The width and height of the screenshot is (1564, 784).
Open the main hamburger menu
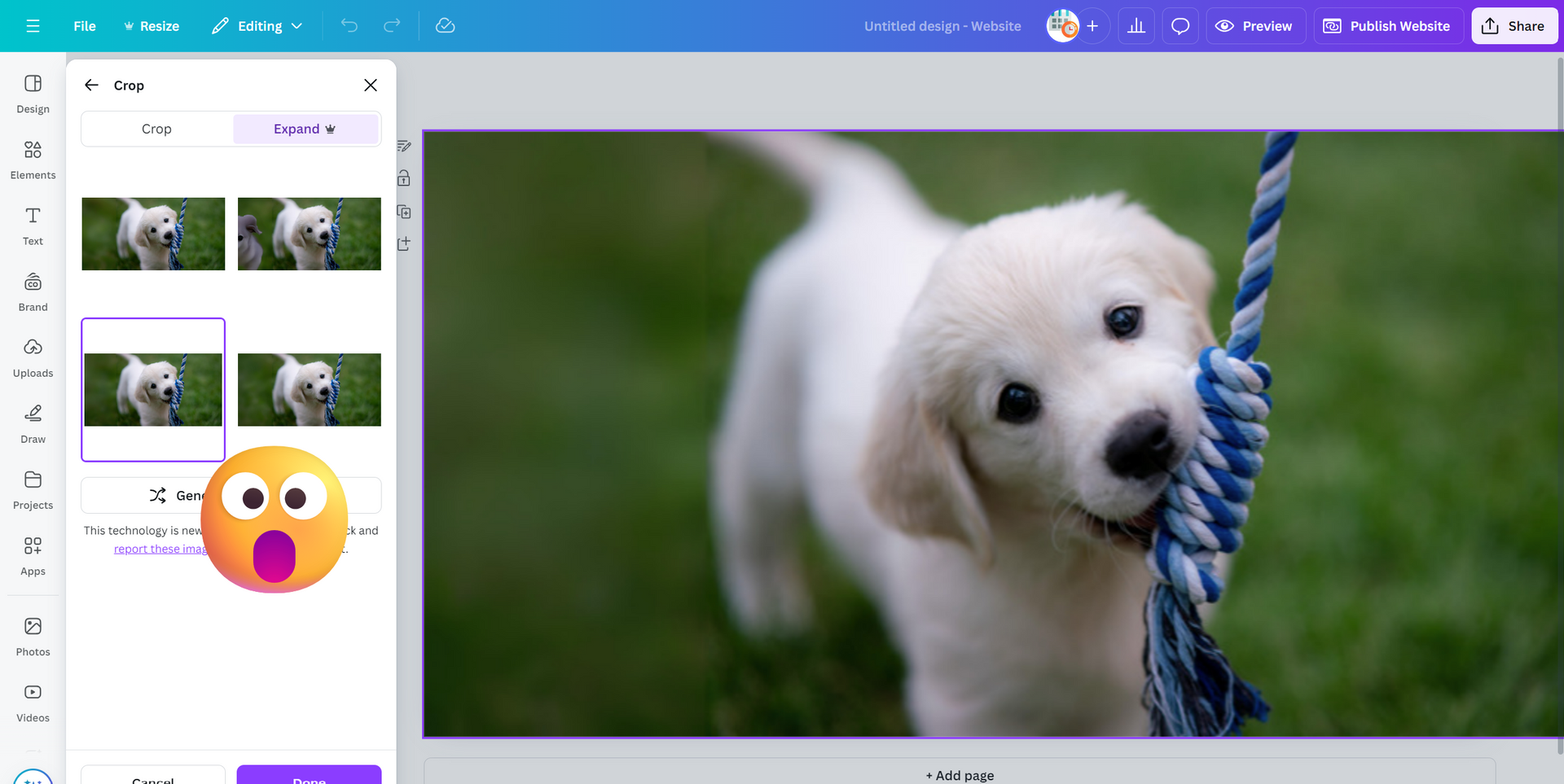pyautogui.click(x=33, y=26)
